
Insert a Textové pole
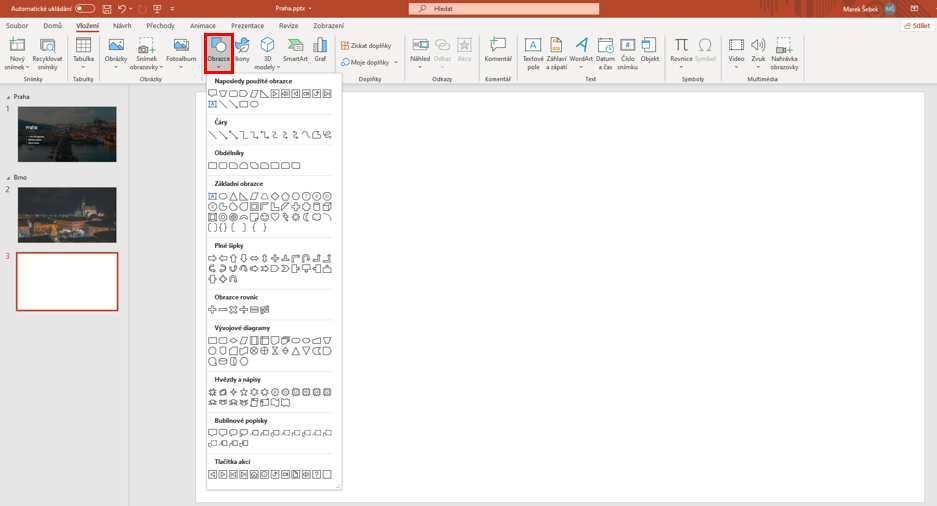point(533,54)
